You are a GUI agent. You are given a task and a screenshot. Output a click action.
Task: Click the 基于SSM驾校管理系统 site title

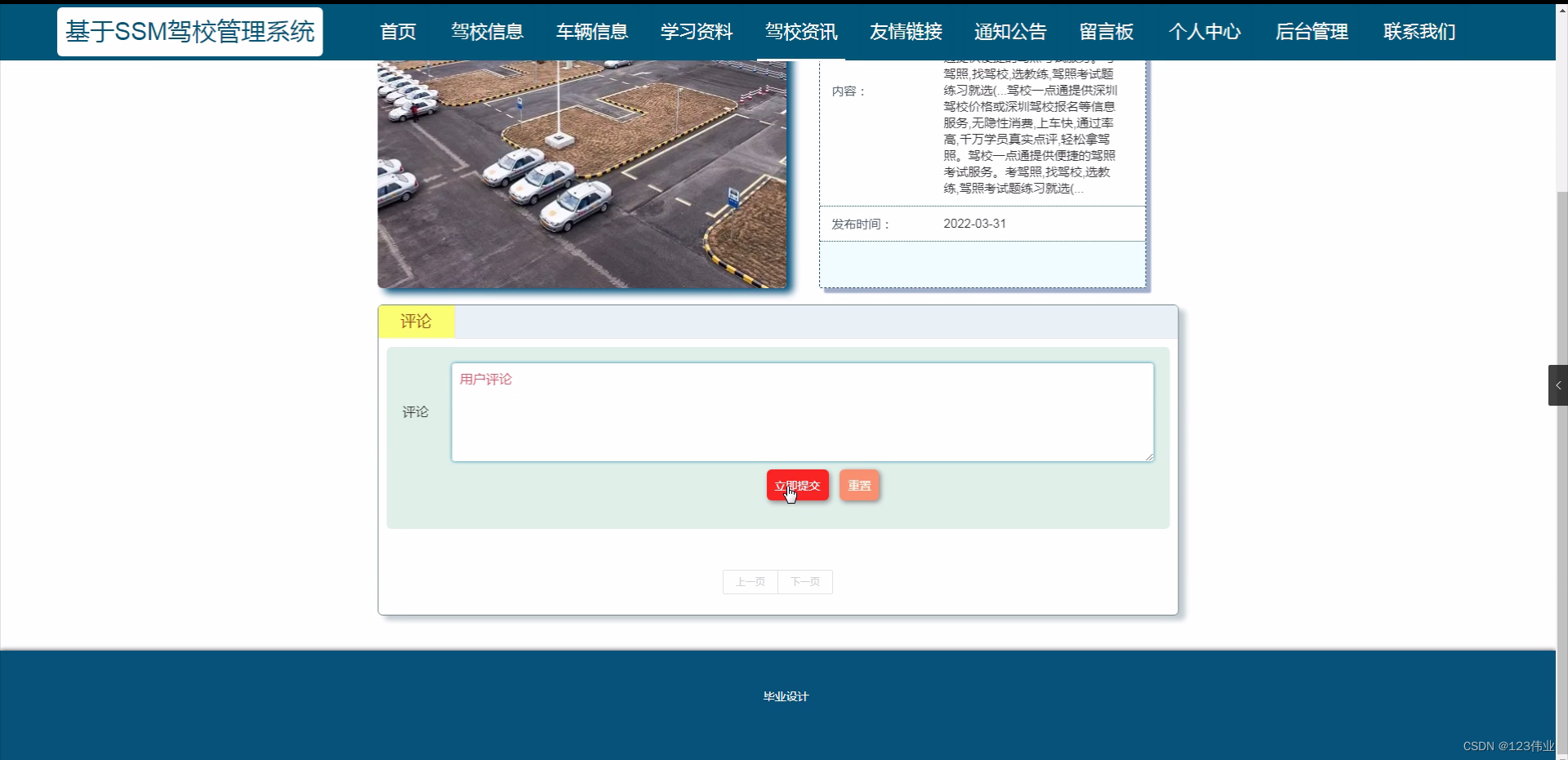tap(189, 32)
